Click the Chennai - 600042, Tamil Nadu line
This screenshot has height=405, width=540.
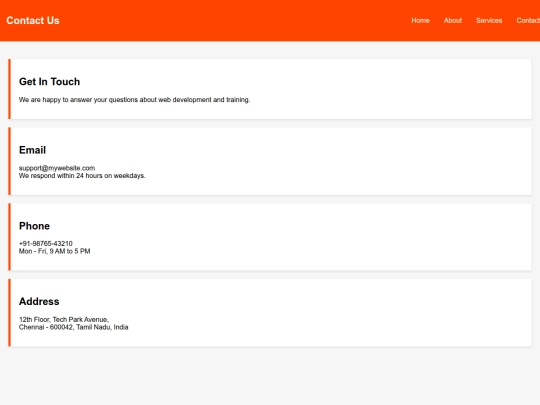(x=73, y=327)
